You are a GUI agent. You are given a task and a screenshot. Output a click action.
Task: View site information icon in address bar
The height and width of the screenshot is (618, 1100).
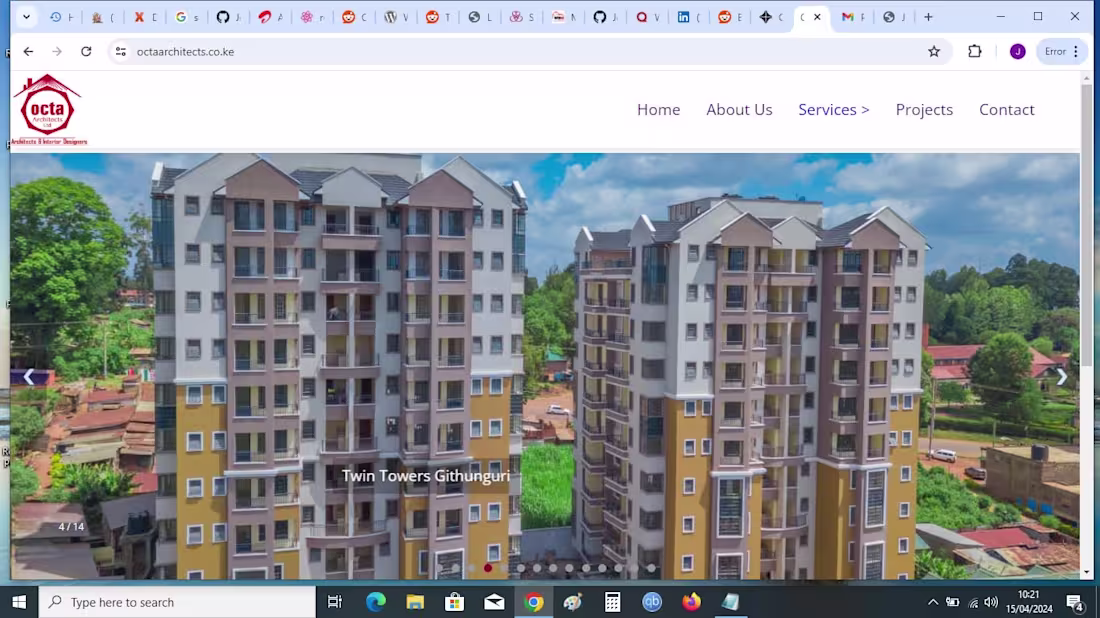pyautogui.click(x=121, y=51)
